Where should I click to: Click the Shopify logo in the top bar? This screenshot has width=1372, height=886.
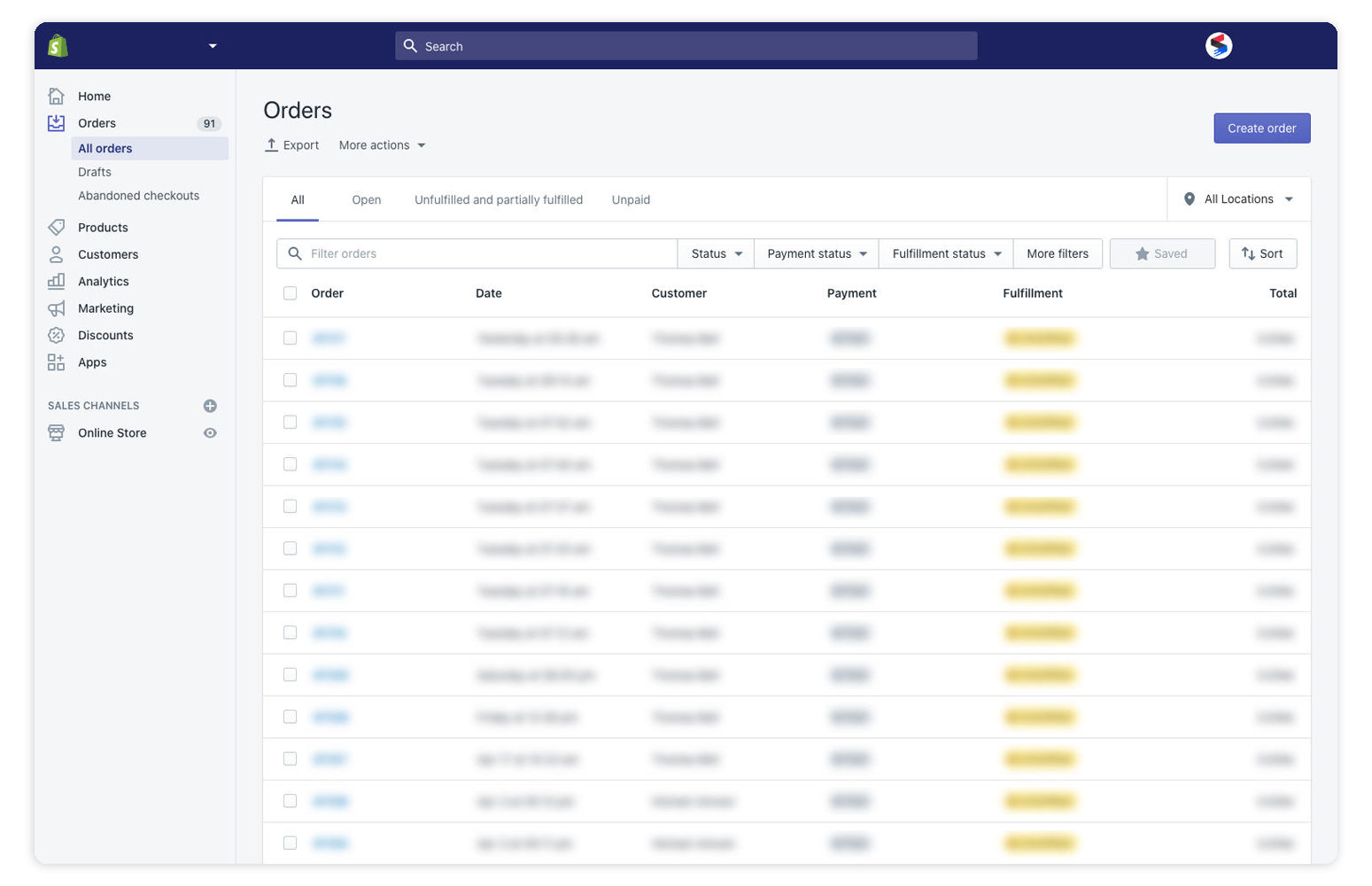[x=58, y=46]
